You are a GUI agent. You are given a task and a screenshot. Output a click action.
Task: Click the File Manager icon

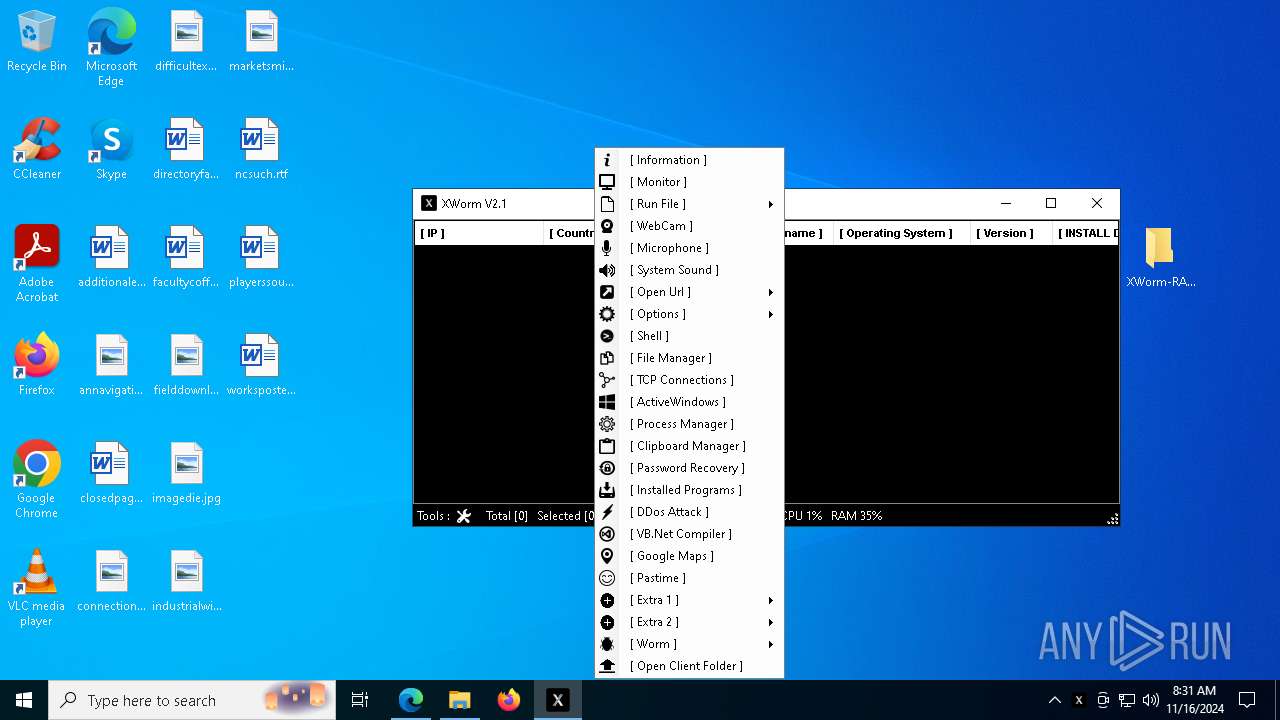pos(607,358)
